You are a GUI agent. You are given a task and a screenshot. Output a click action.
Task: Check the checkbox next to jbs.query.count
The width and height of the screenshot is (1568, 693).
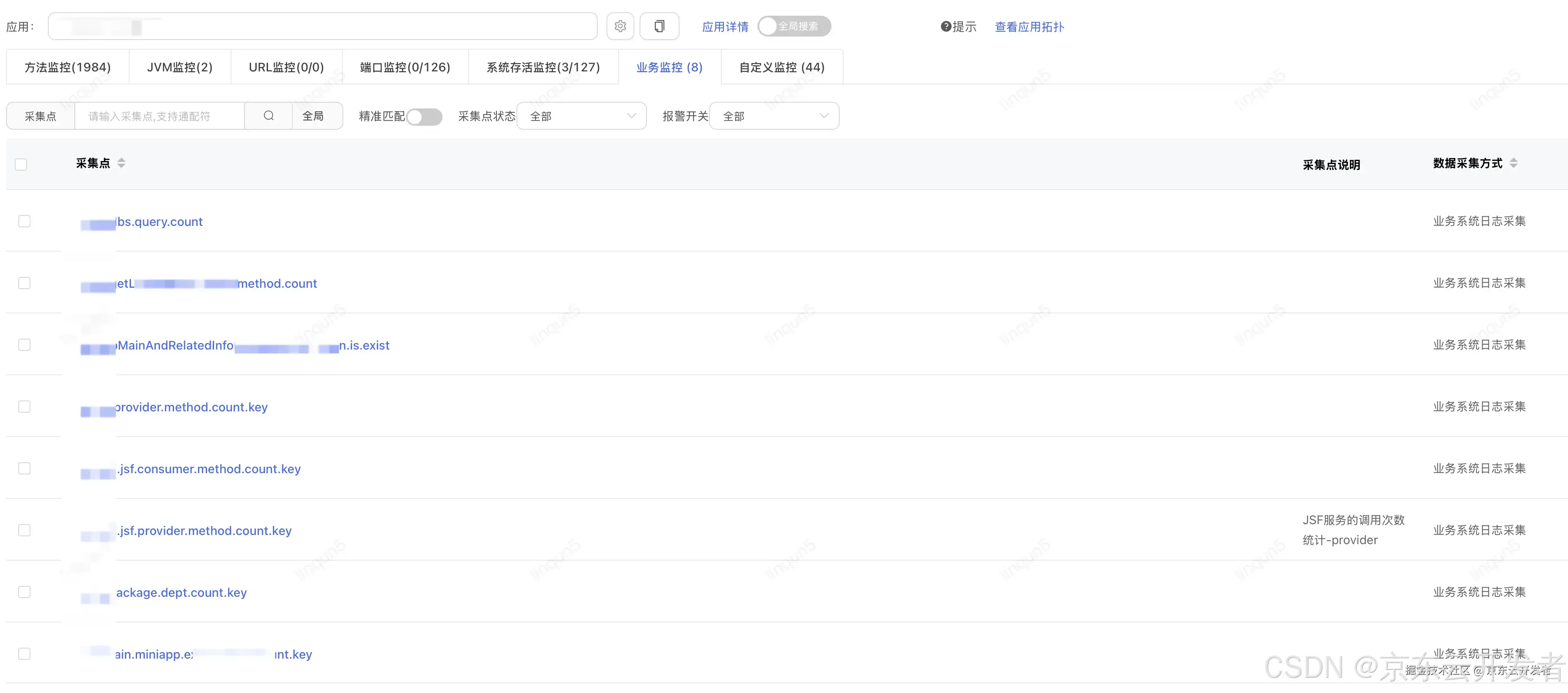(x=24, y=221)
